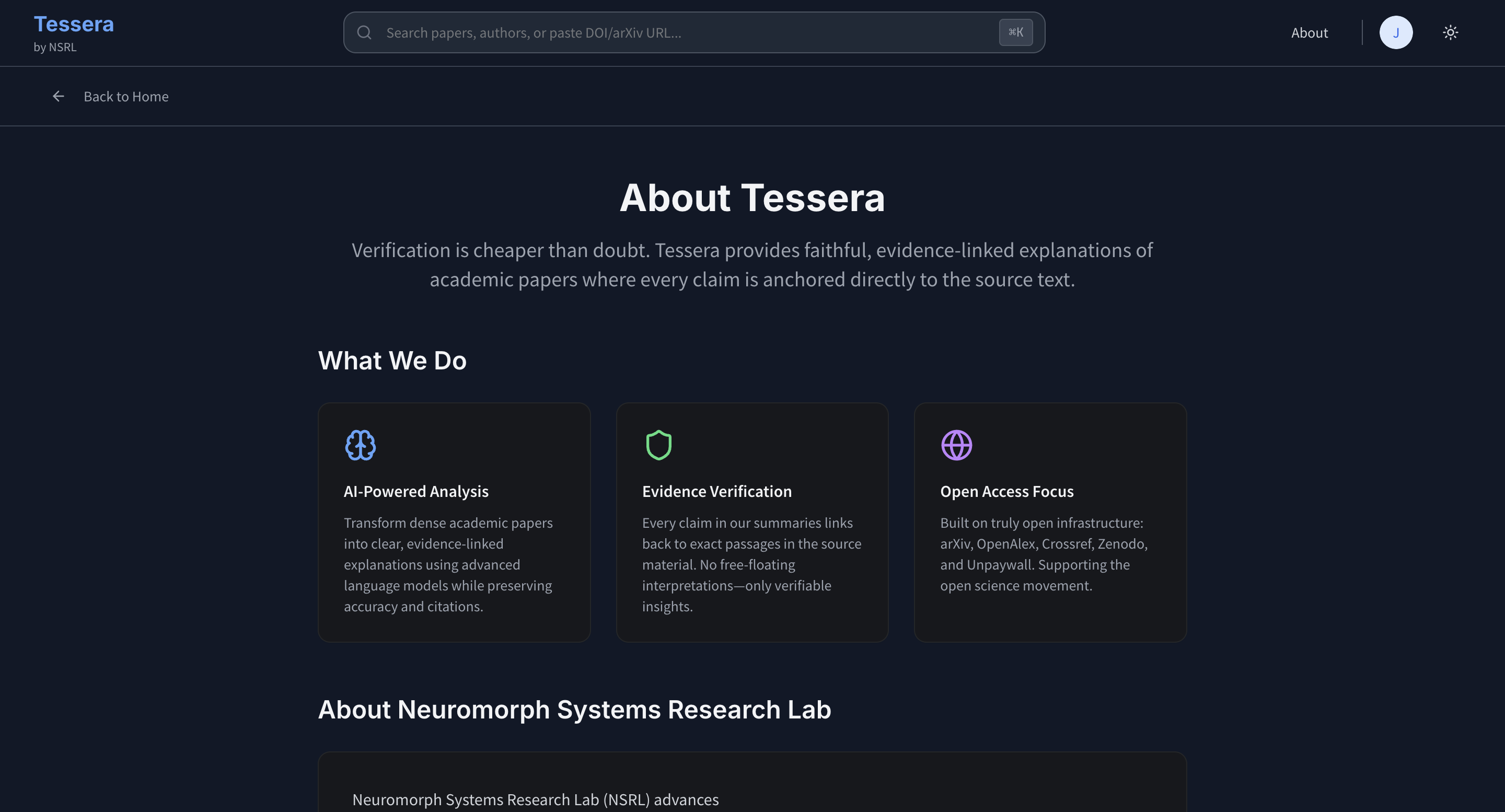Viewport: 1505px width, 812px height.
Task: Click the brain icon on AI-Powered Analysis
Action: (361, 445)
